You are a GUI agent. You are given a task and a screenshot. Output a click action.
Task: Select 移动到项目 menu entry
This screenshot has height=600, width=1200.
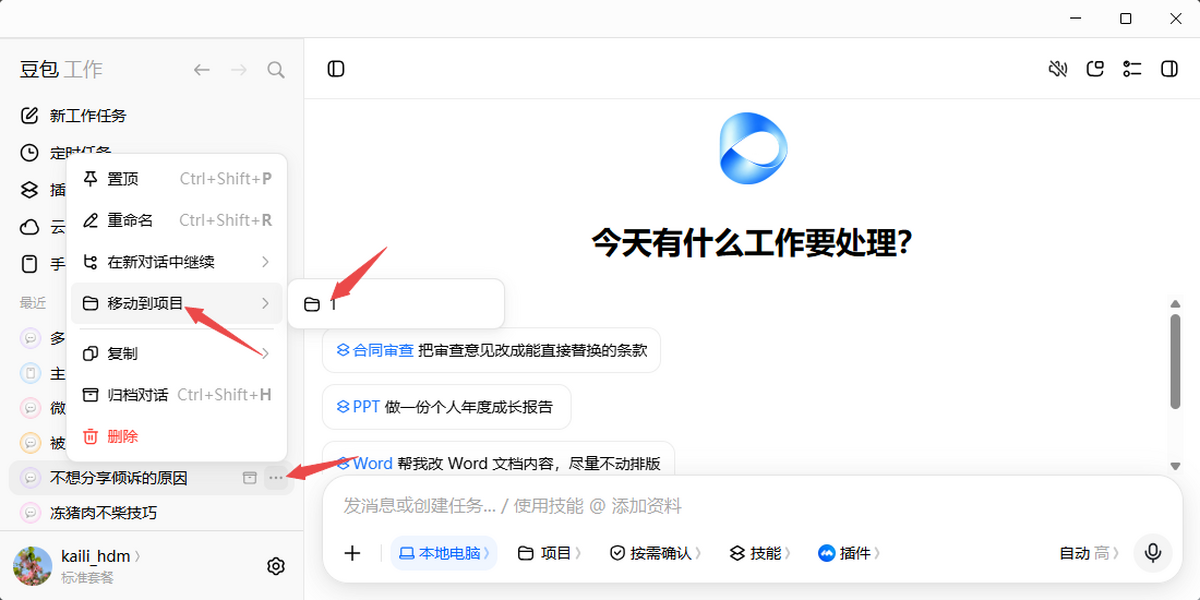177,303
